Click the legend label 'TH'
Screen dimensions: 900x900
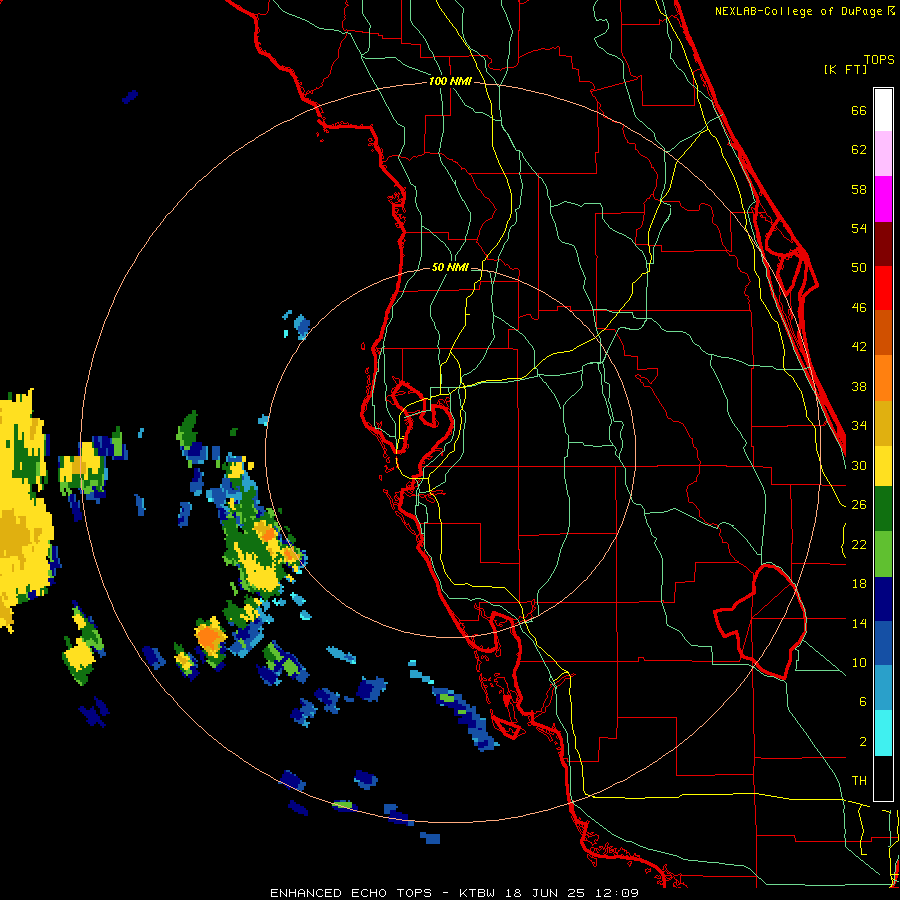click(x=859, y=781)
